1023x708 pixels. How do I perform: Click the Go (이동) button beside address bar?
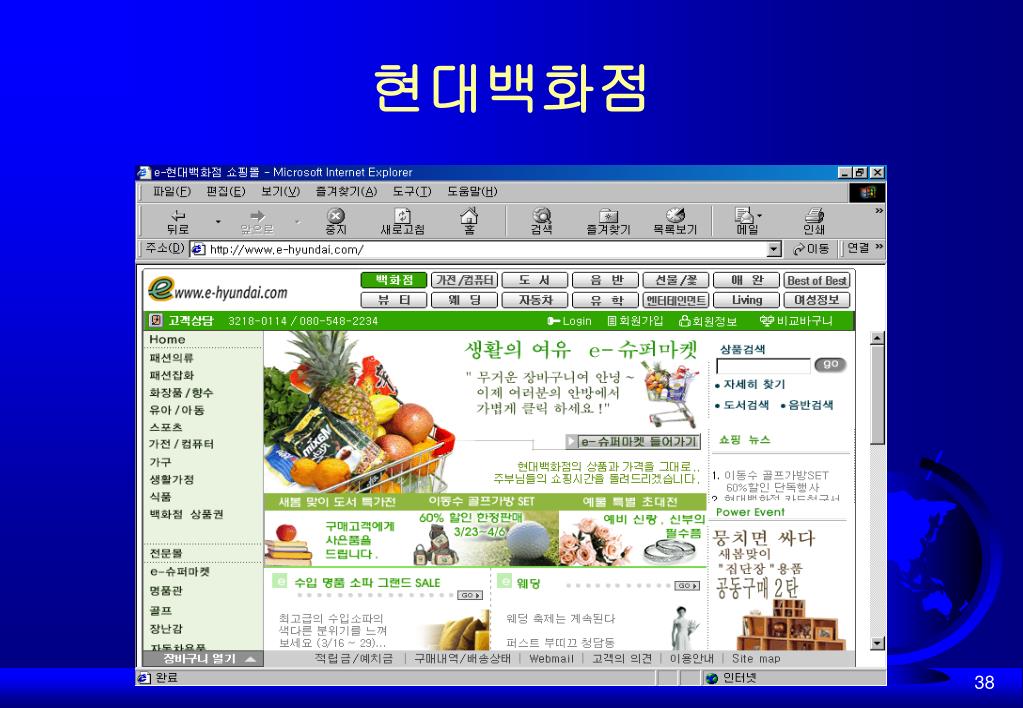pyautogui.click(x=810, y=249)
